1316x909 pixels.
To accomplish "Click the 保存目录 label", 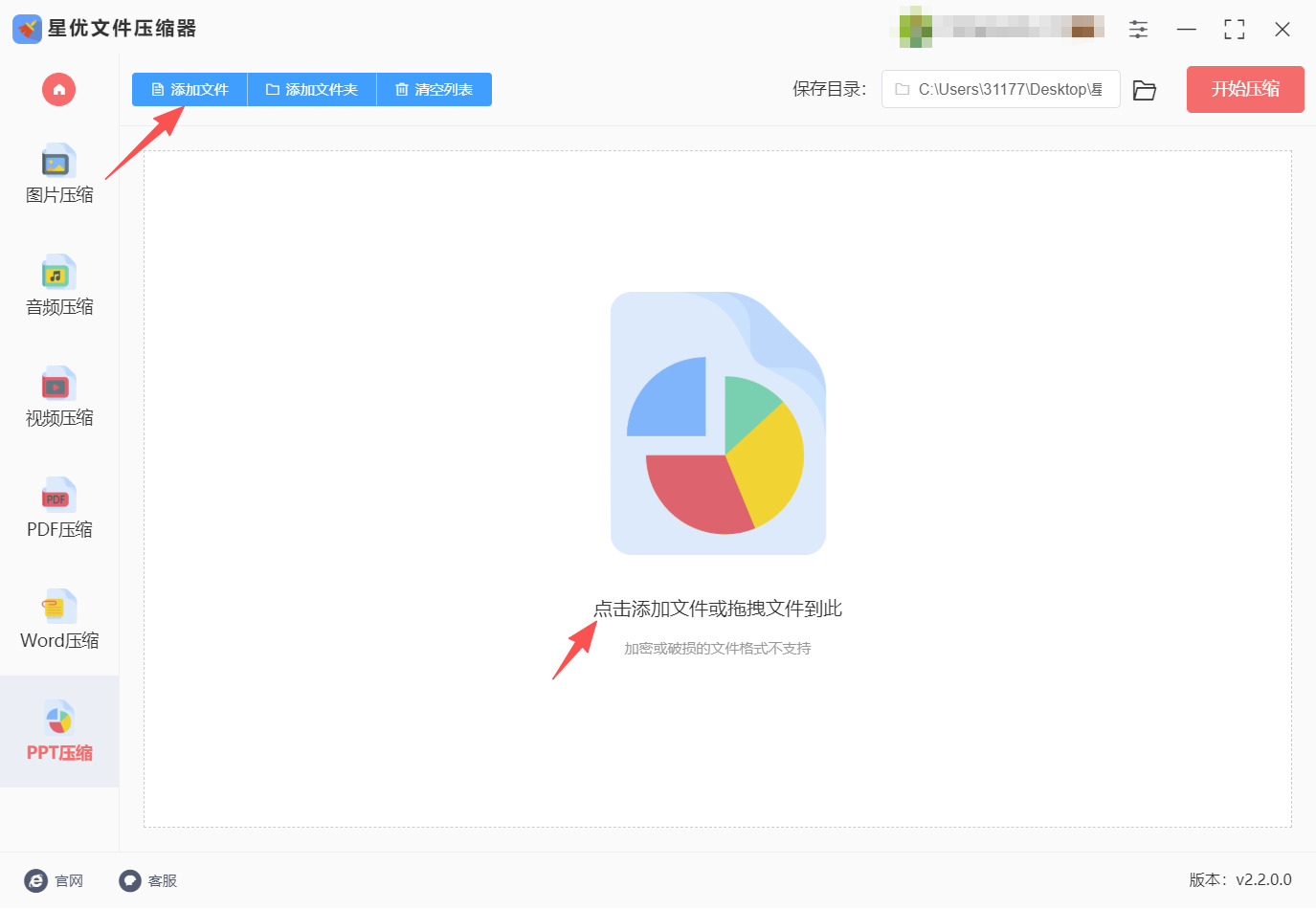I will click(x=829, y=89).
